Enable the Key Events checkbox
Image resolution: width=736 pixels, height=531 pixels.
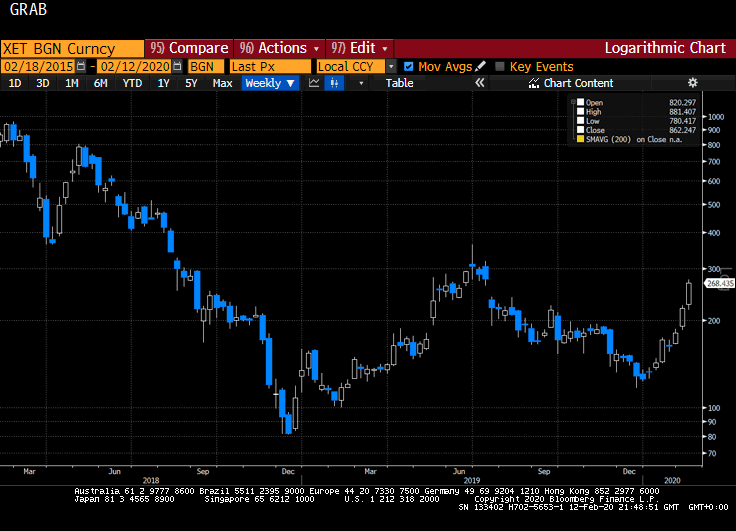tap(500, 67)
